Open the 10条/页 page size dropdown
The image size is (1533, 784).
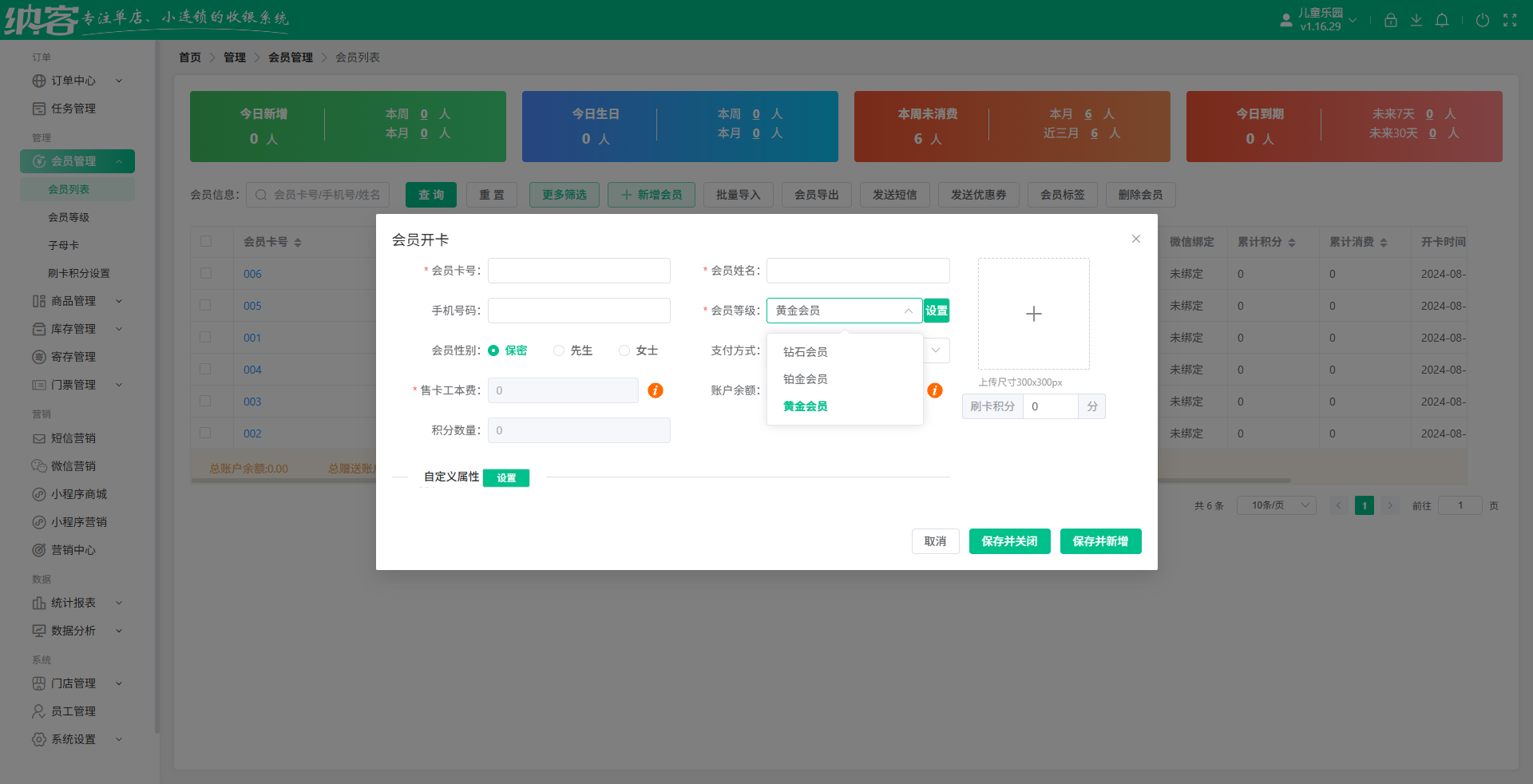1276,505
